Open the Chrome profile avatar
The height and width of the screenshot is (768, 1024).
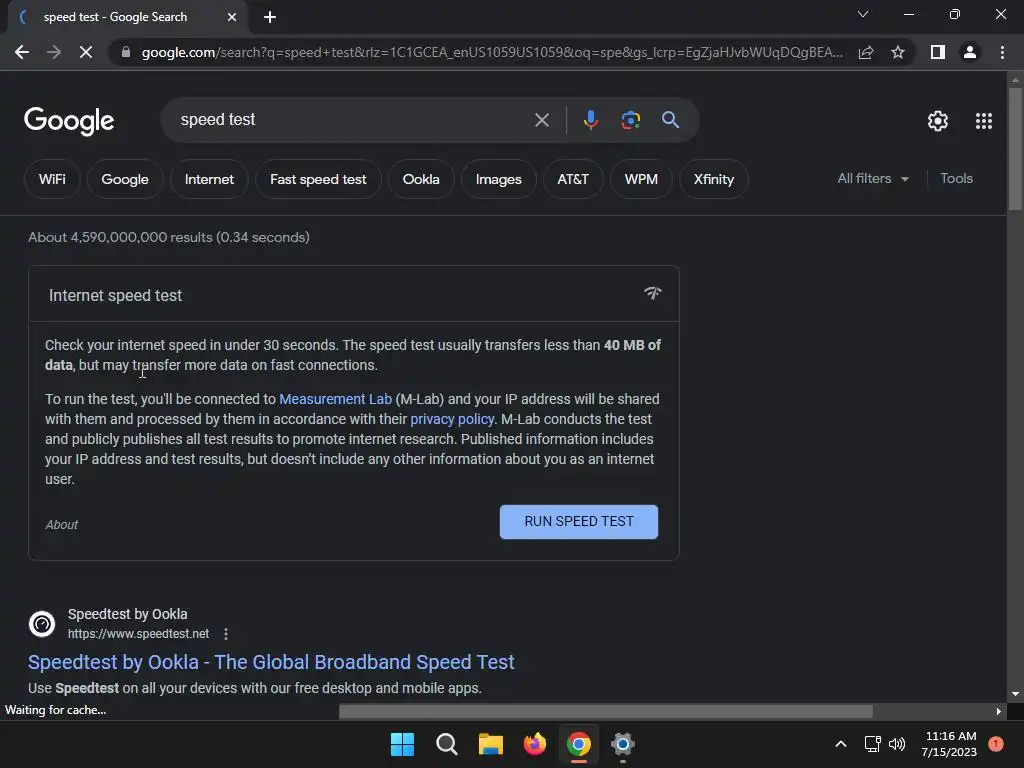tap(970, 52)
